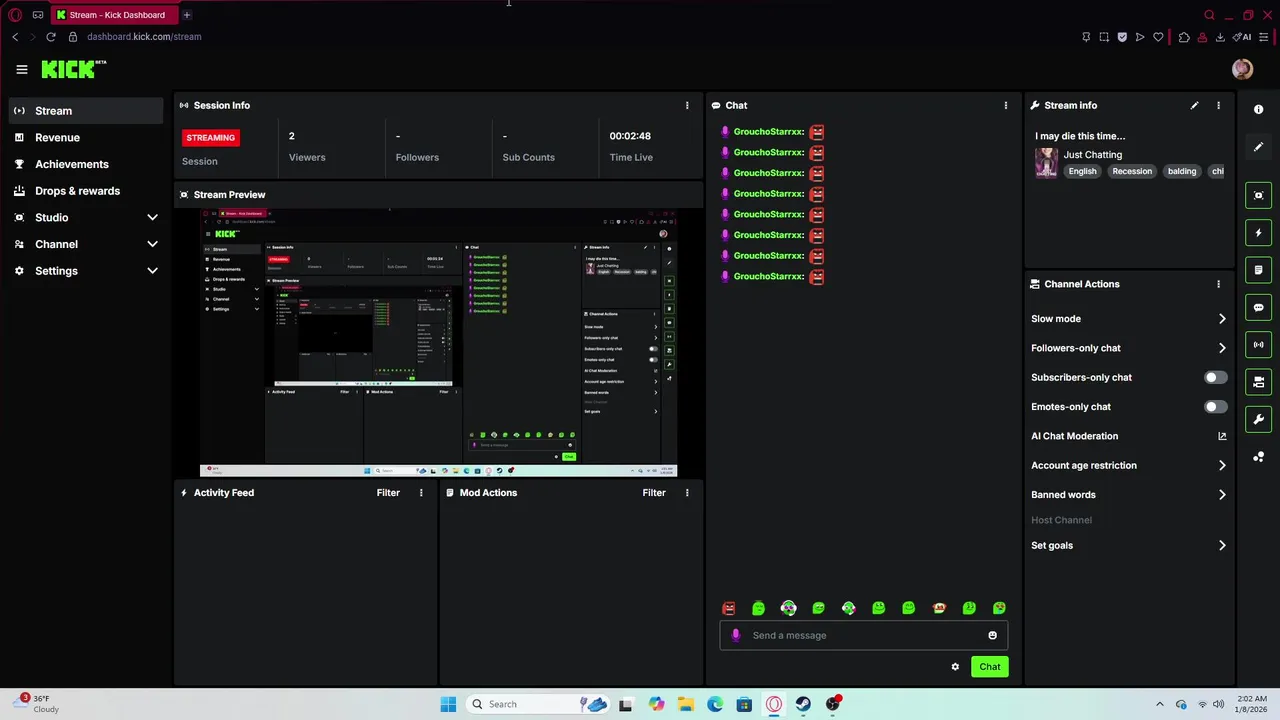This screenshot has width=1280, height=720.
Task: Insert the last heart-eyes emote in bar
Action: (999, 608)
